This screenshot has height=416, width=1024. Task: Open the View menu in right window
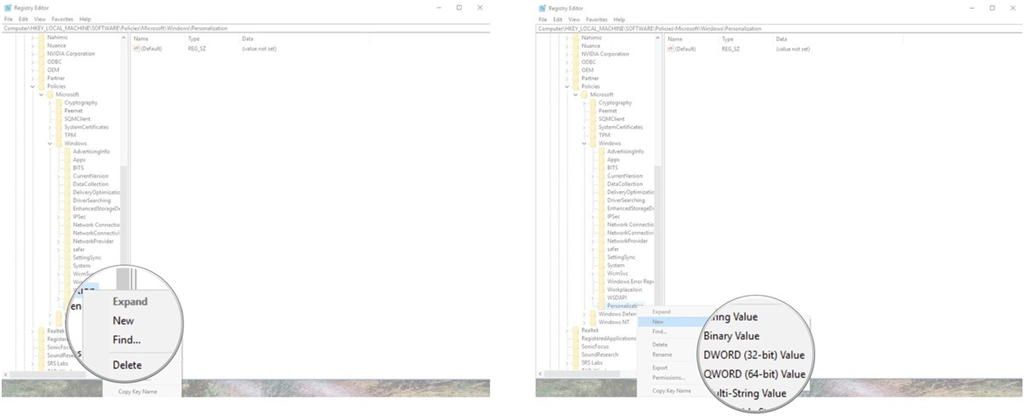coord(574,20)
